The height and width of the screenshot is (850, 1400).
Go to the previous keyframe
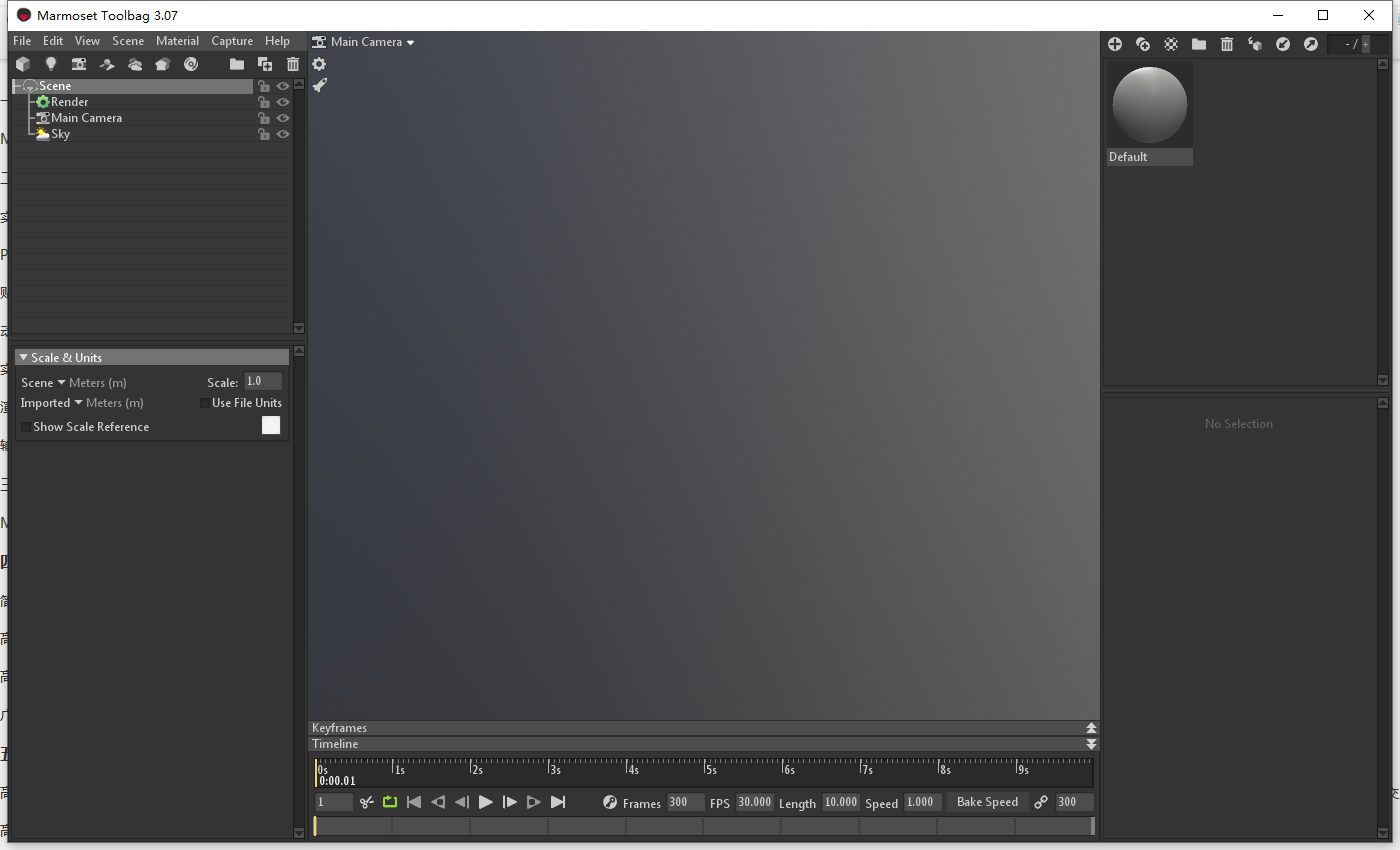438,802
